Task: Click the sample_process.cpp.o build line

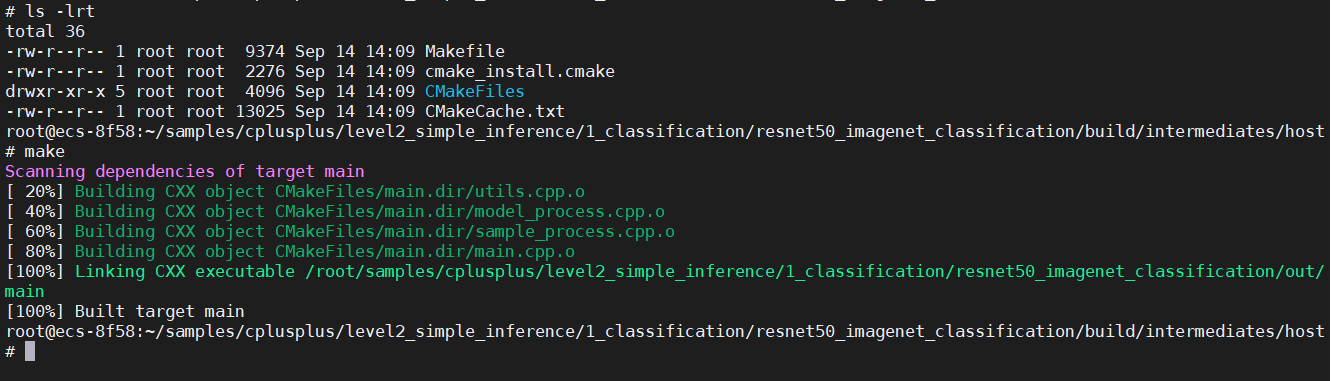Action: pos(339,231)
